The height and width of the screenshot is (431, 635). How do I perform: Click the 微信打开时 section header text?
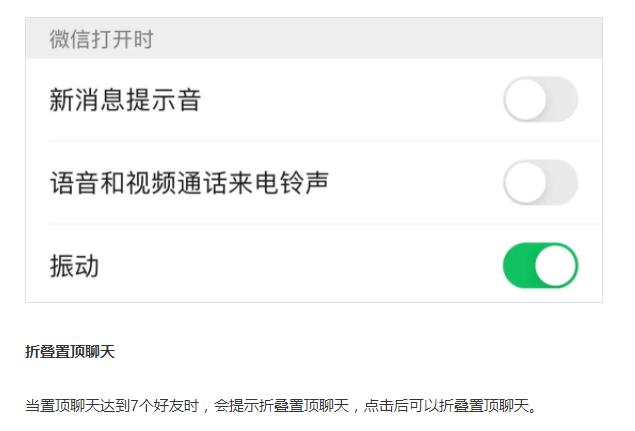pyautogui.click(x=101, y=41)
